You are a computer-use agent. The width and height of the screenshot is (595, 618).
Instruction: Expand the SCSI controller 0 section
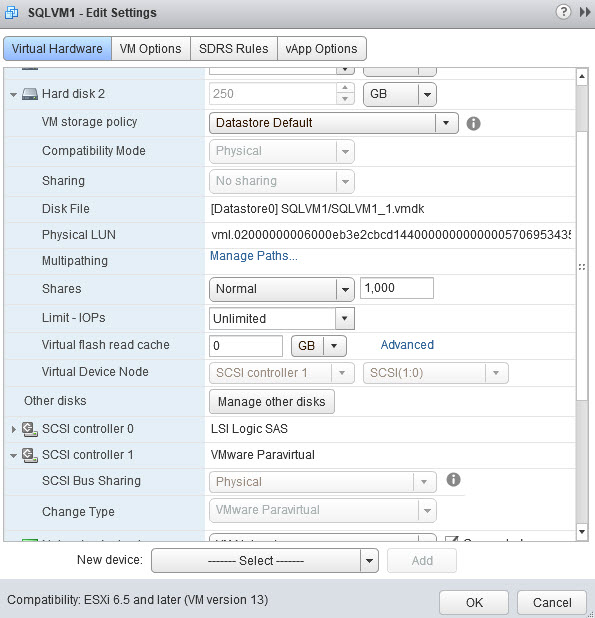(13, 429)
